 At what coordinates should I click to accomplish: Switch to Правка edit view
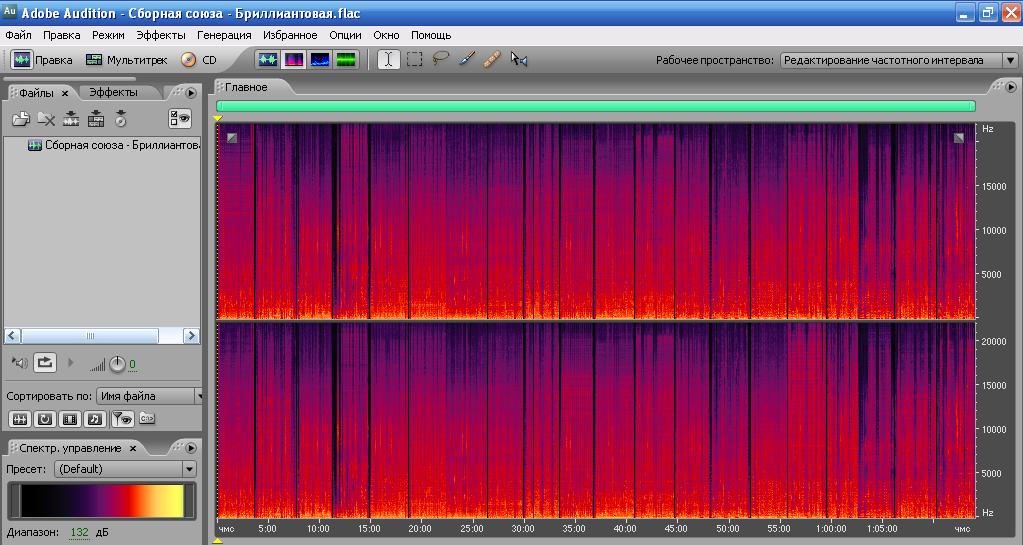tap(42, 60)
